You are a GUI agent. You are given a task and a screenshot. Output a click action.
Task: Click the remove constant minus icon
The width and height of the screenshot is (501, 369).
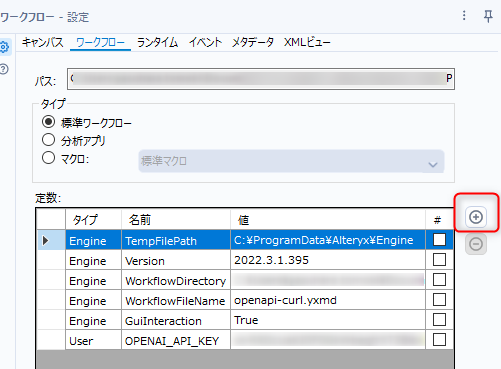pyautogui.click(x=476, y=244)
